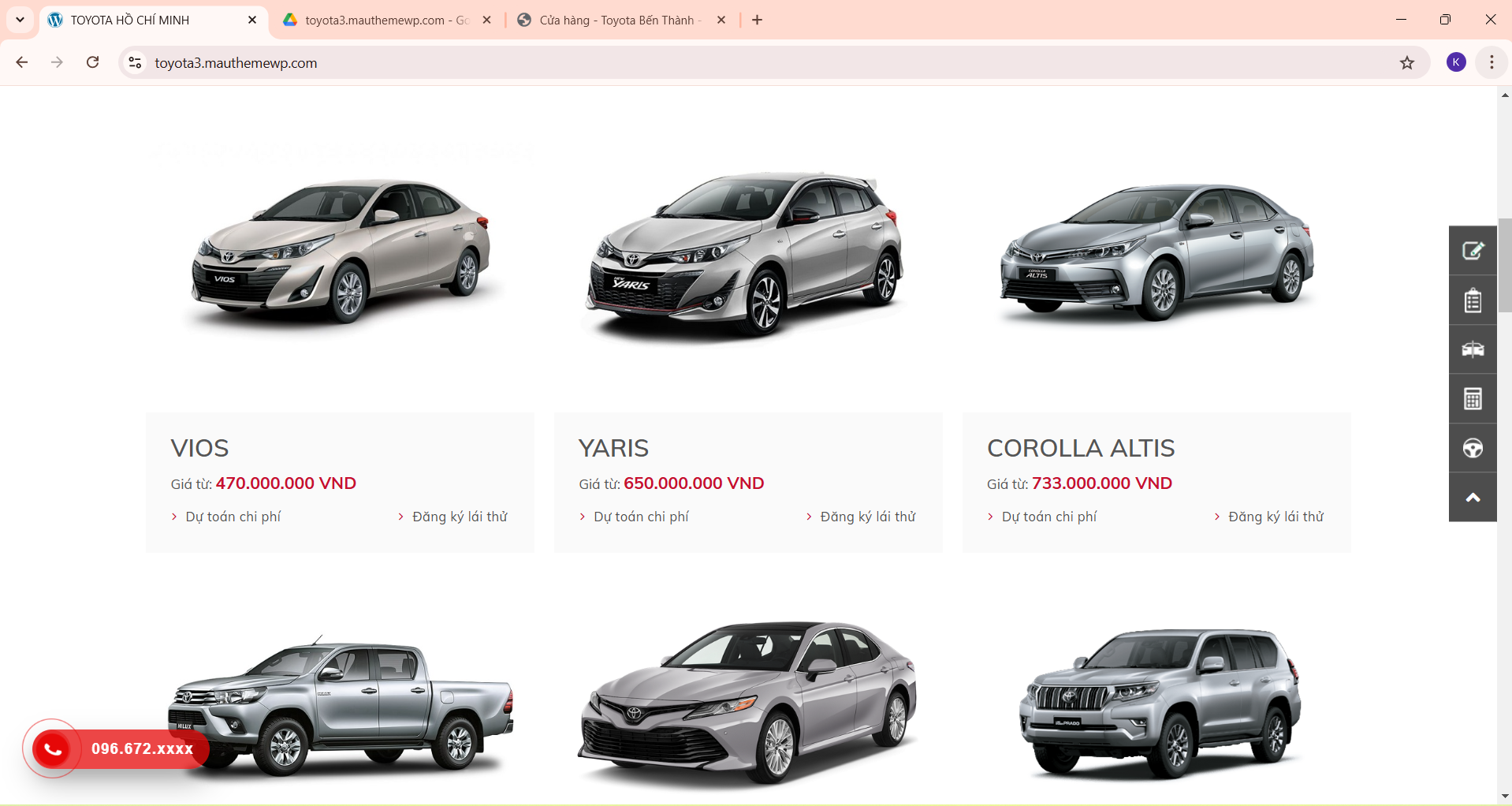Image resolution: width=1512 pixels, height=806 pixels.
Task: Switch to the toyota3.mauthemewp.com Google Drive tab
Action: (386, 20)
